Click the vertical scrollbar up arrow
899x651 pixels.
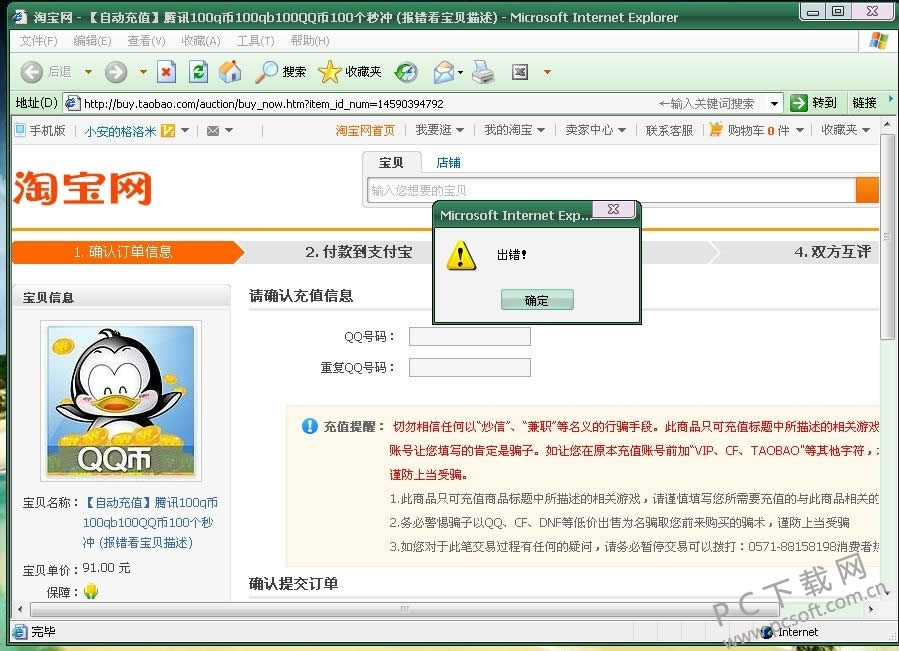click(x=887, y=124)
